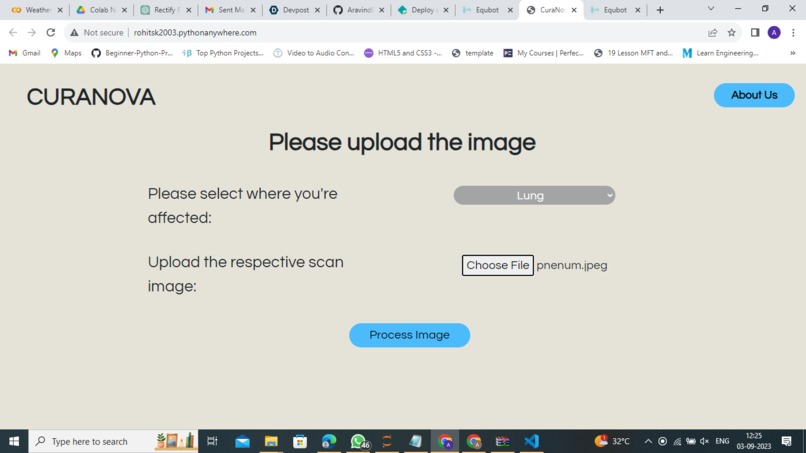Open Microsoft Store from taskbar
Viewport: 806px width, 453px height.
click(300, 441)
